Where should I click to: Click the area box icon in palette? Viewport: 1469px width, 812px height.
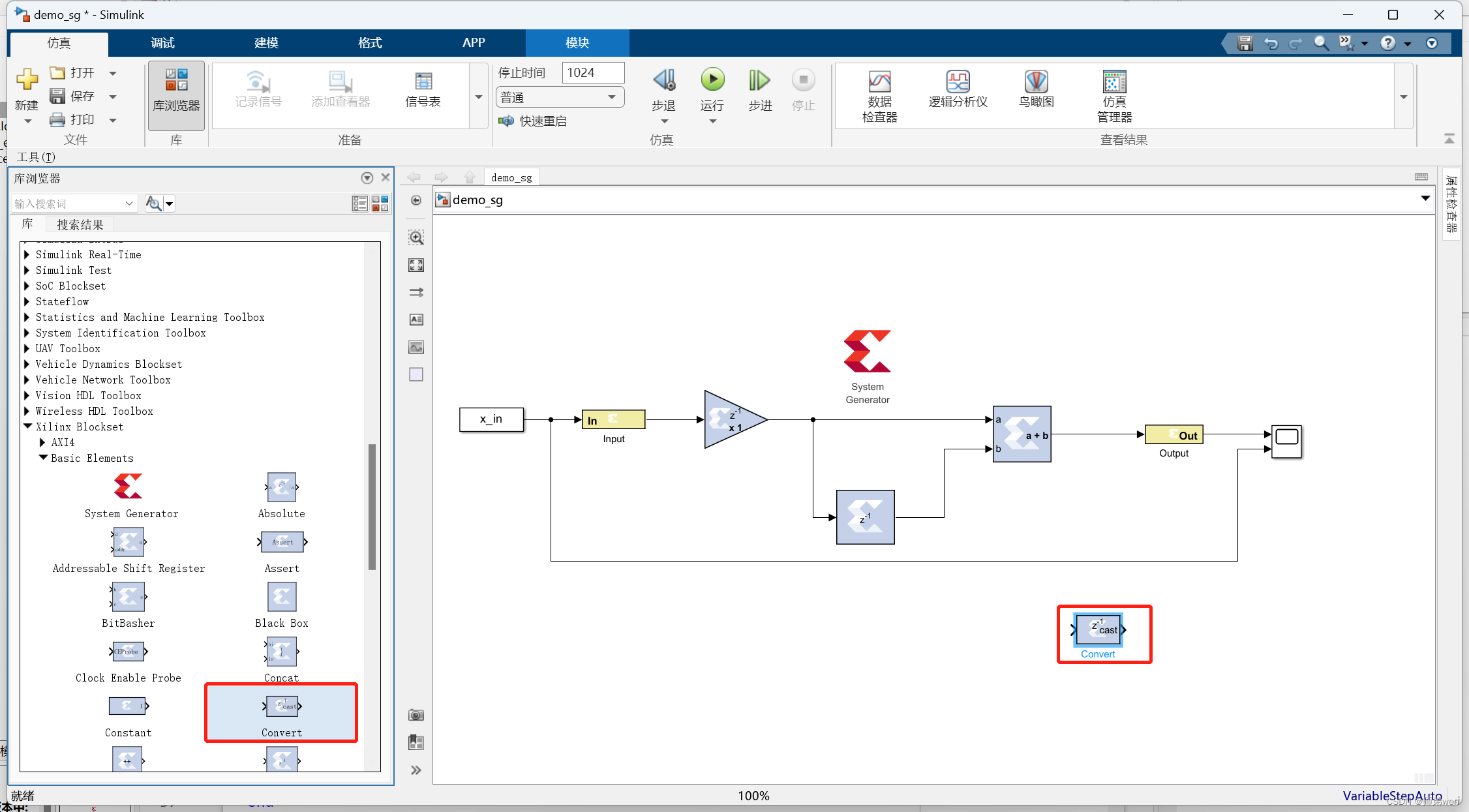pyautogui.click(x=416, y=374)
